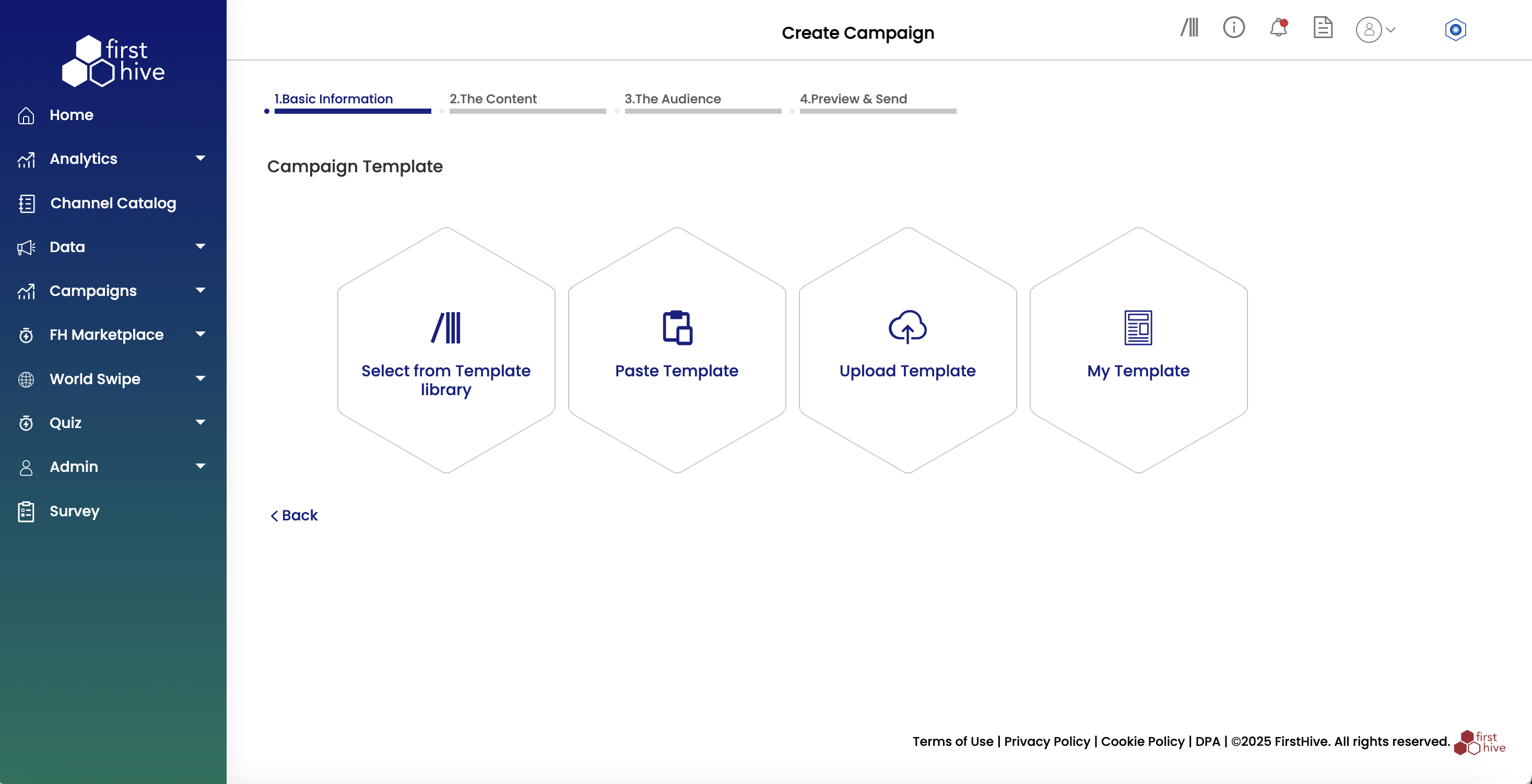Click the blue hexagon assistant icon
Image resolution: width=1532 pixels, height=784 pixels.
pyautogui.click(x=1455, y=30)
